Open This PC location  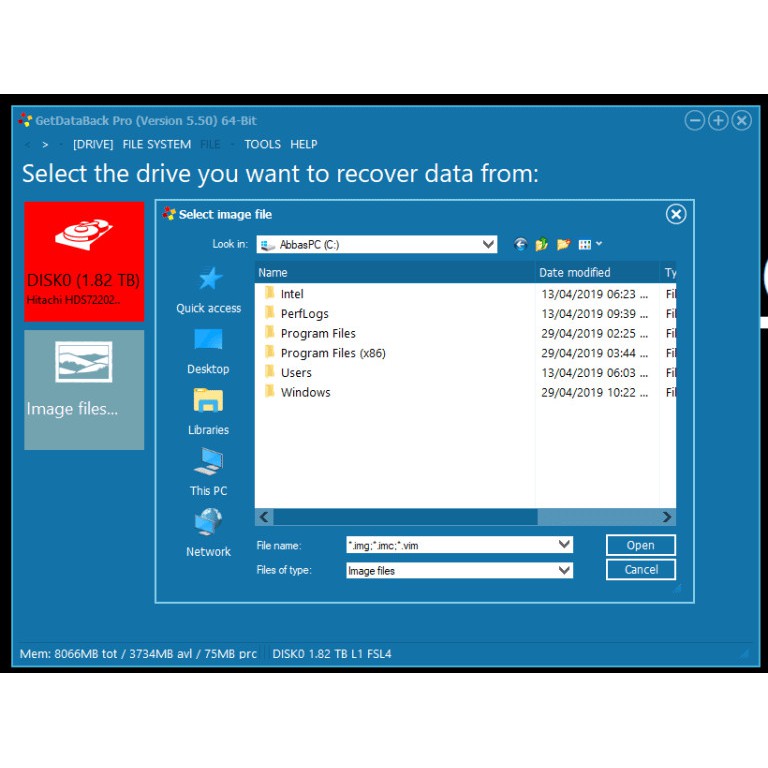click(208, 473)
